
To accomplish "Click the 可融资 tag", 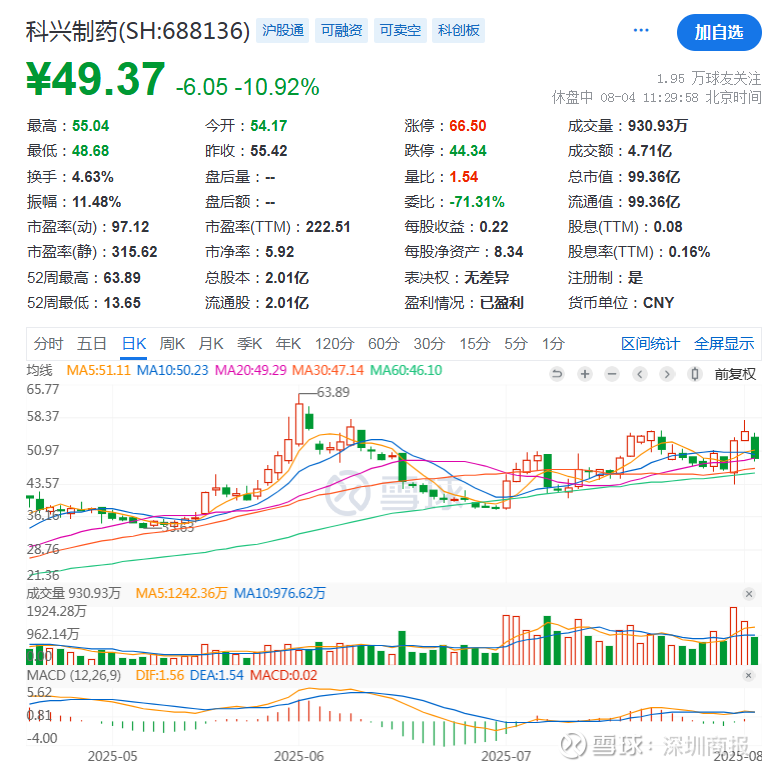I will [x=341, y=31].
